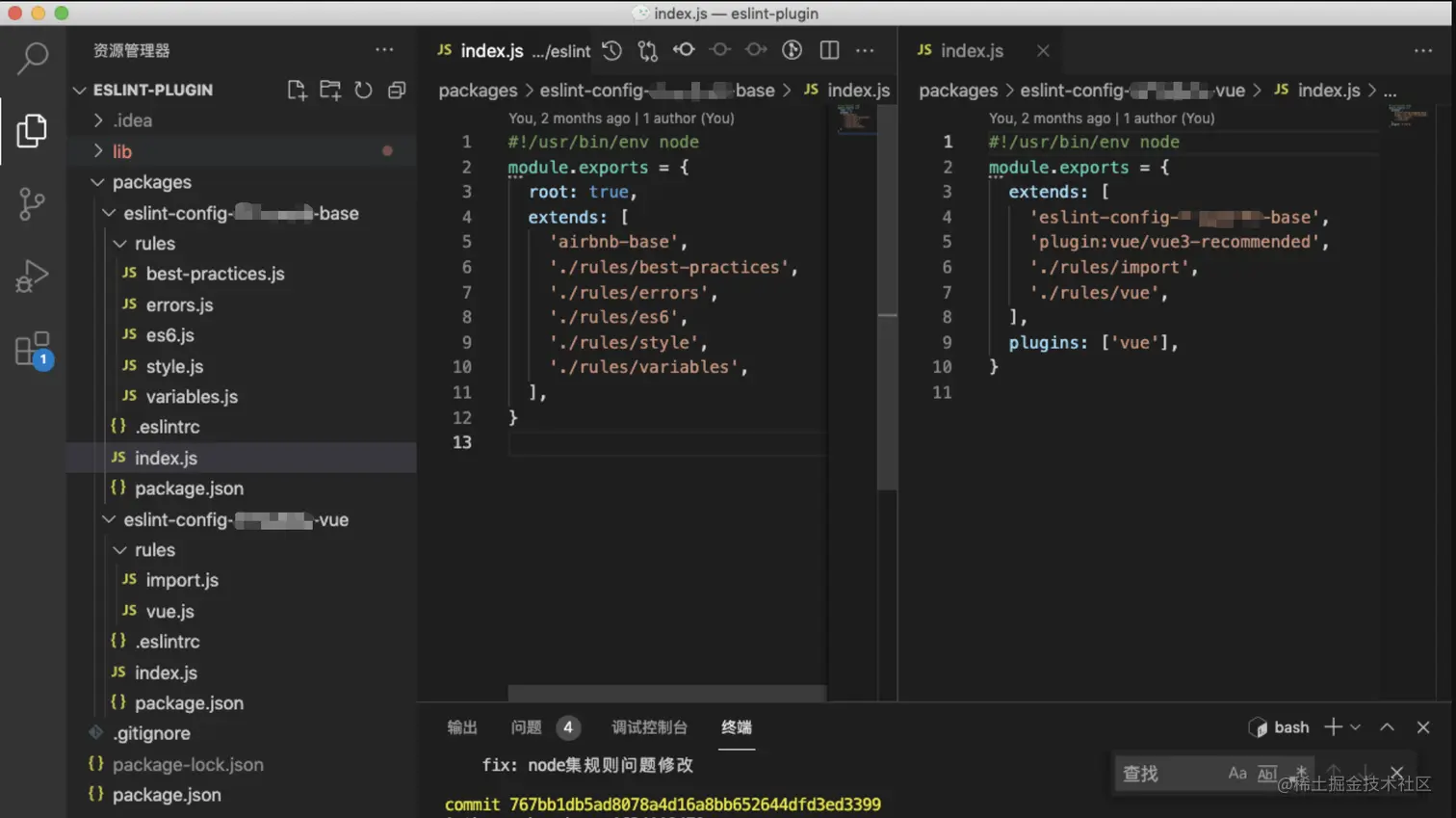This screenshot has width=1456, height=818.
Task: Open the Explorer view in activity bar
Action: coord(32,131)
